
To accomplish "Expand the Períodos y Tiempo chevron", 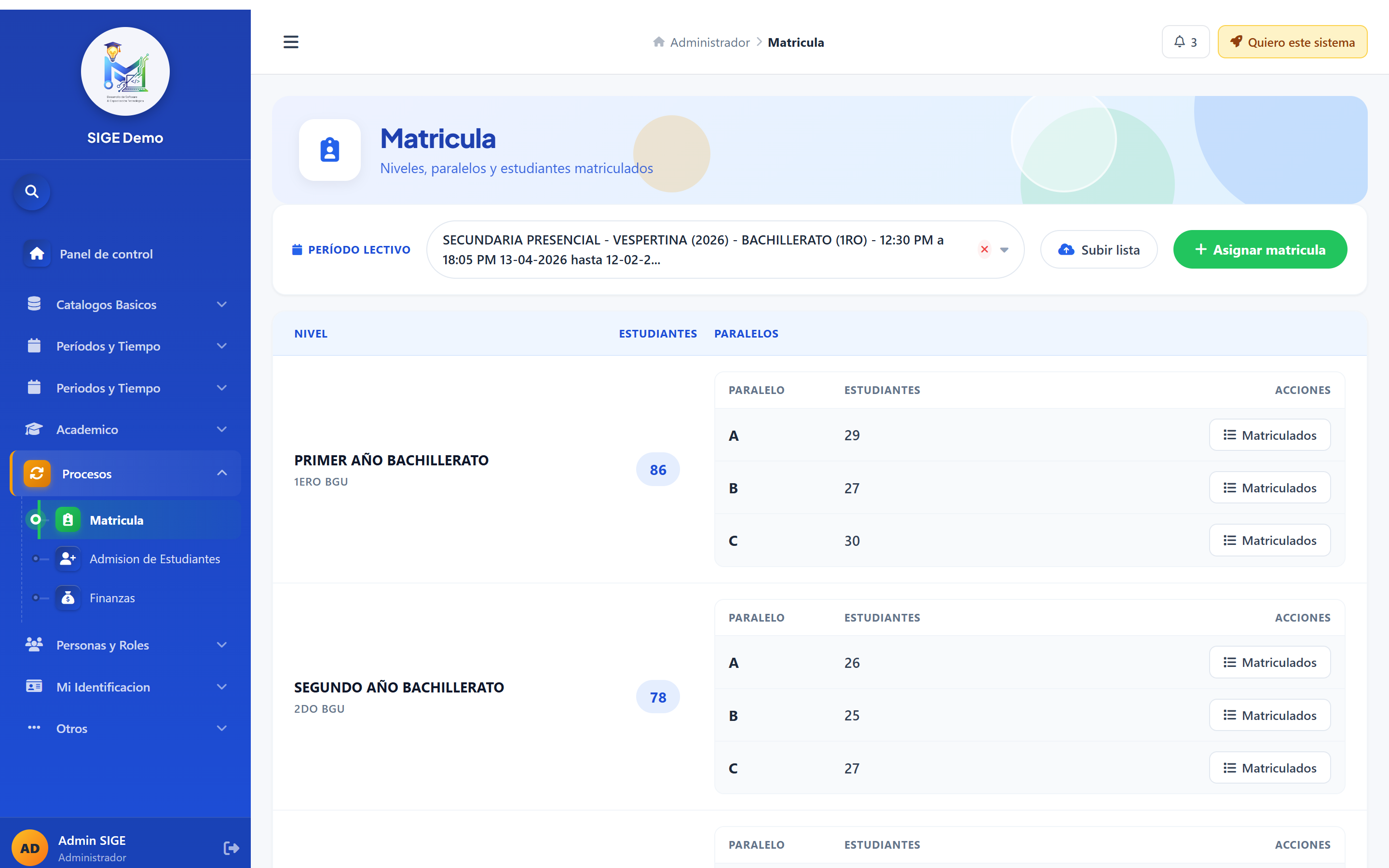I will [x=222, y=346].
